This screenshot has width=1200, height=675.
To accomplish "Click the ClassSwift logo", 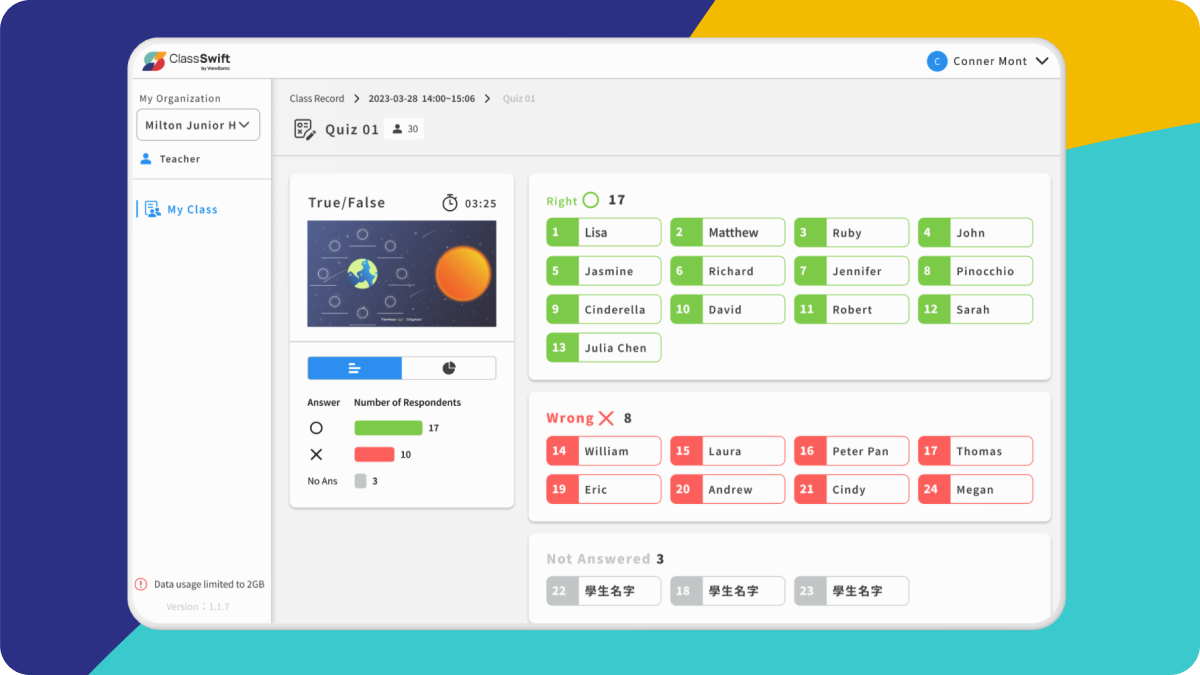I will [x=182, y=60].
